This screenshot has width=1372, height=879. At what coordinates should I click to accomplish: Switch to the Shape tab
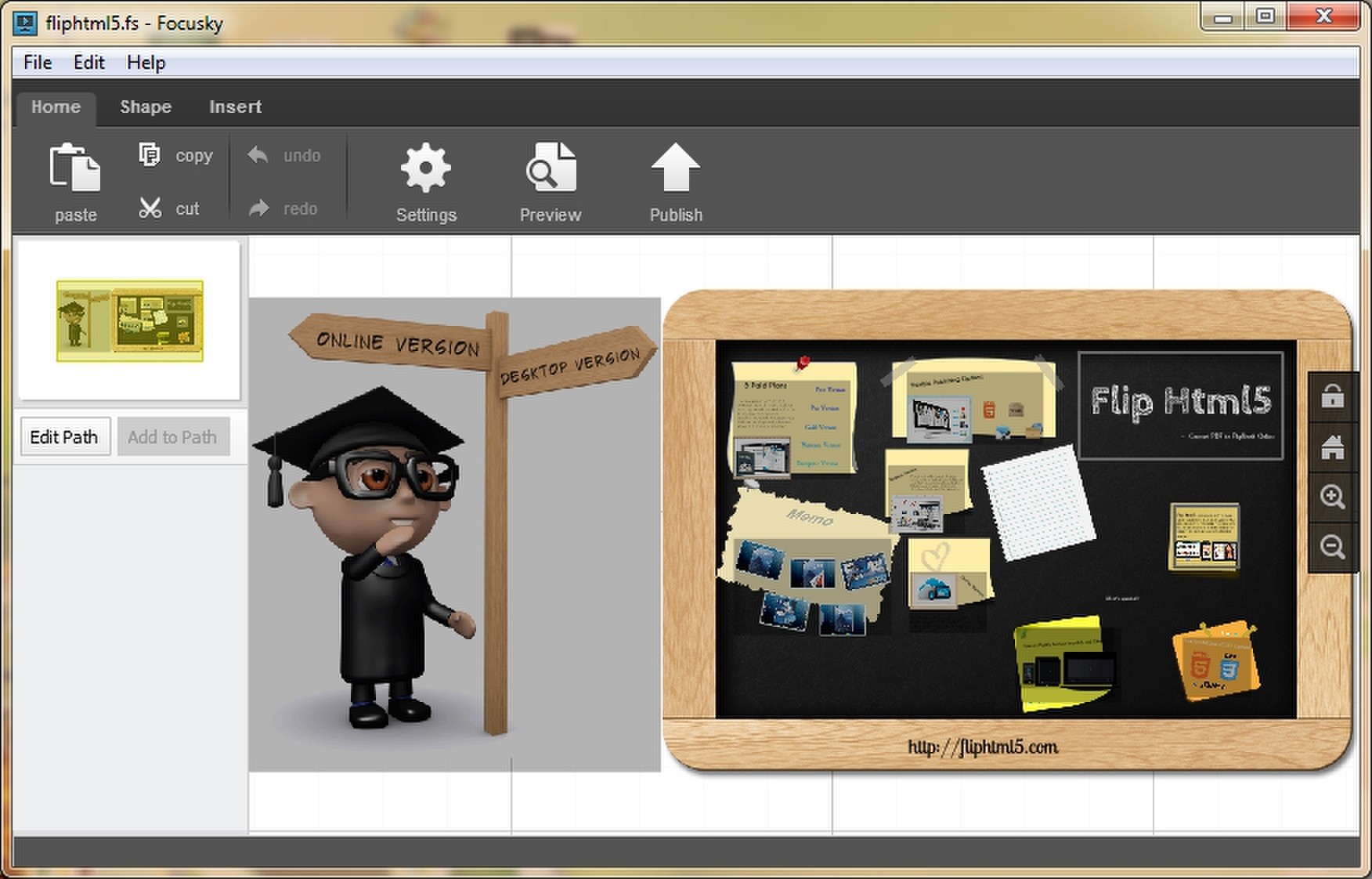(146, 107)
